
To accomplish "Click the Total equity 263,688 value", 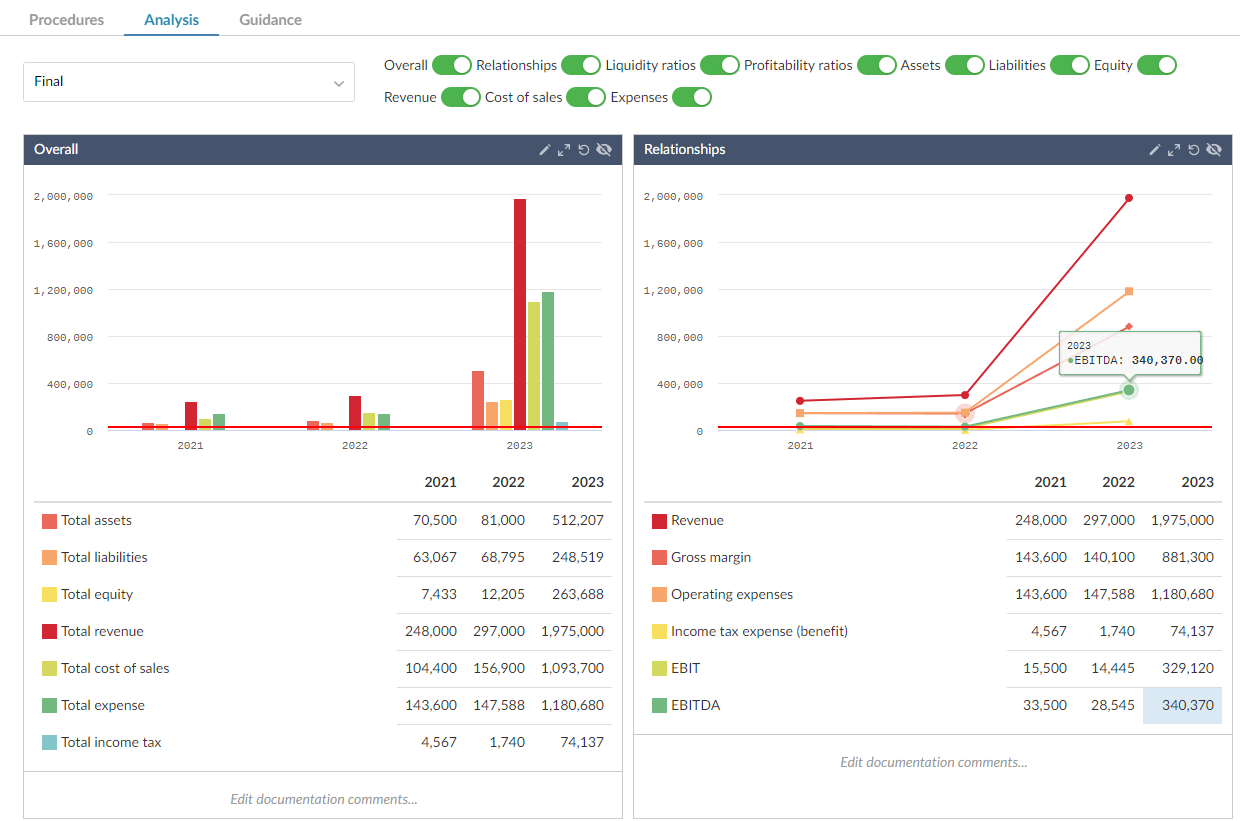I will [578, 595].
